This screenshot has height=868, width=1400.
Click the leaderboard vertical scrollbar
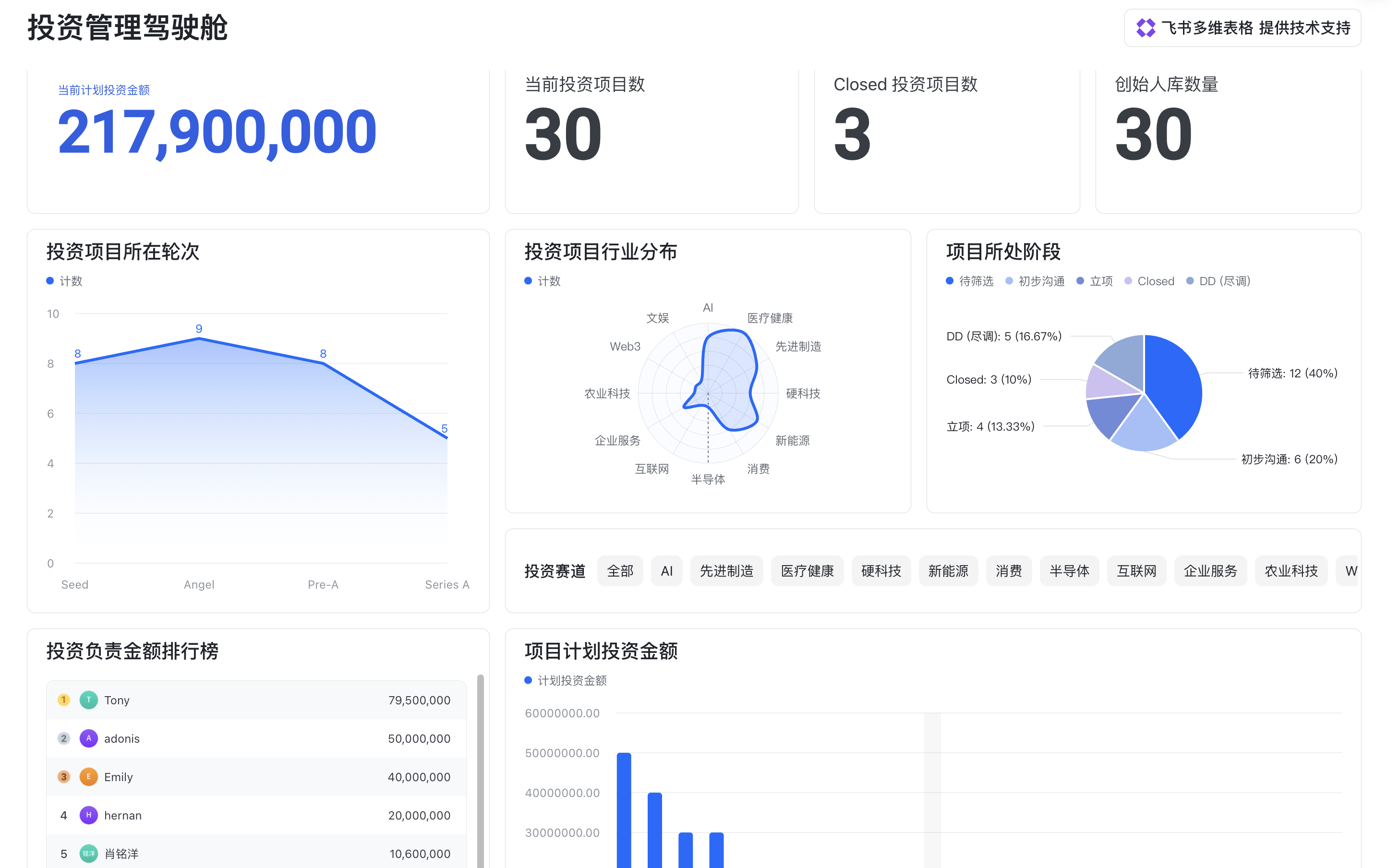tap(481, 769)
